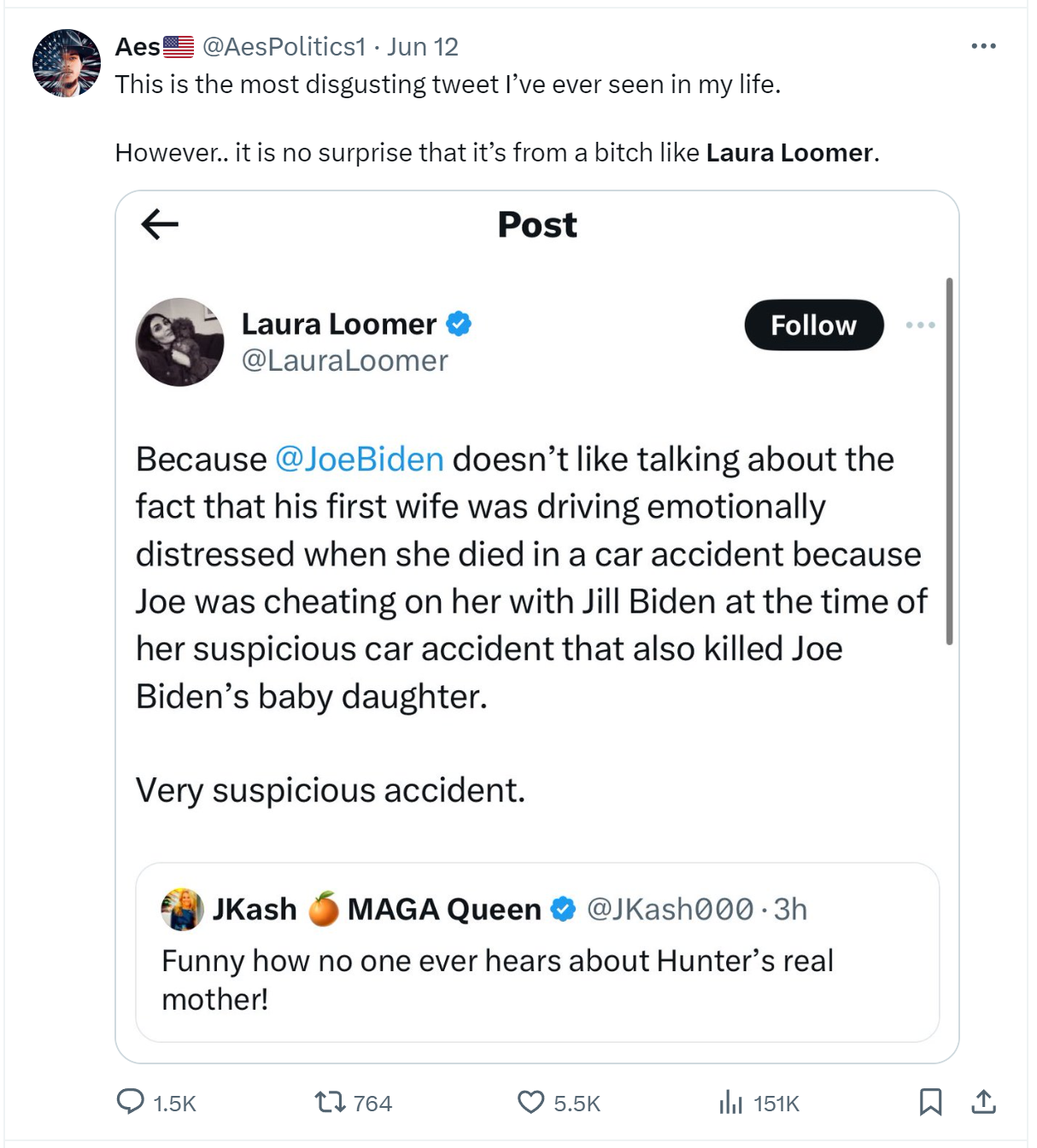Open the Aes profile avatar
This screenshot has width=1037, height=1148.
[x=67, y=63]
